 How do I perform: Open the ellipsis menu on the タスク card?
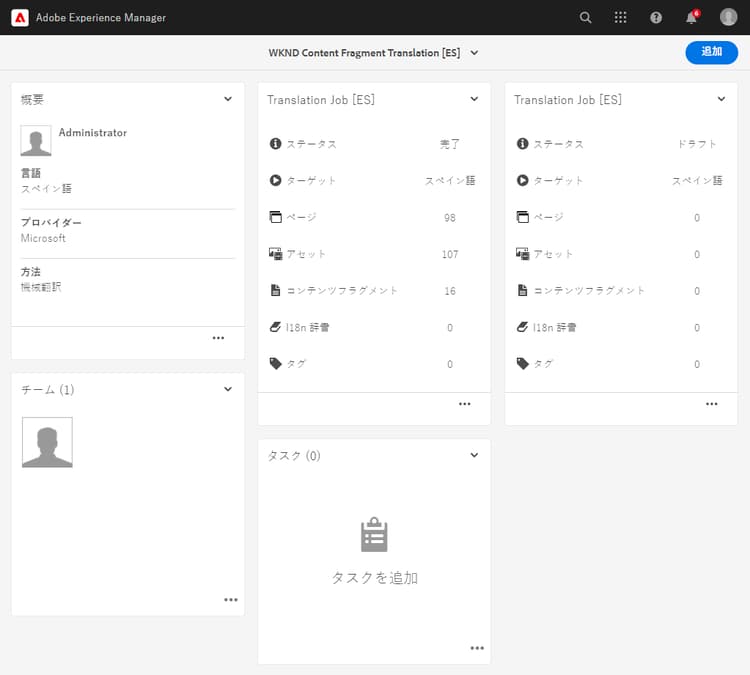477,648
